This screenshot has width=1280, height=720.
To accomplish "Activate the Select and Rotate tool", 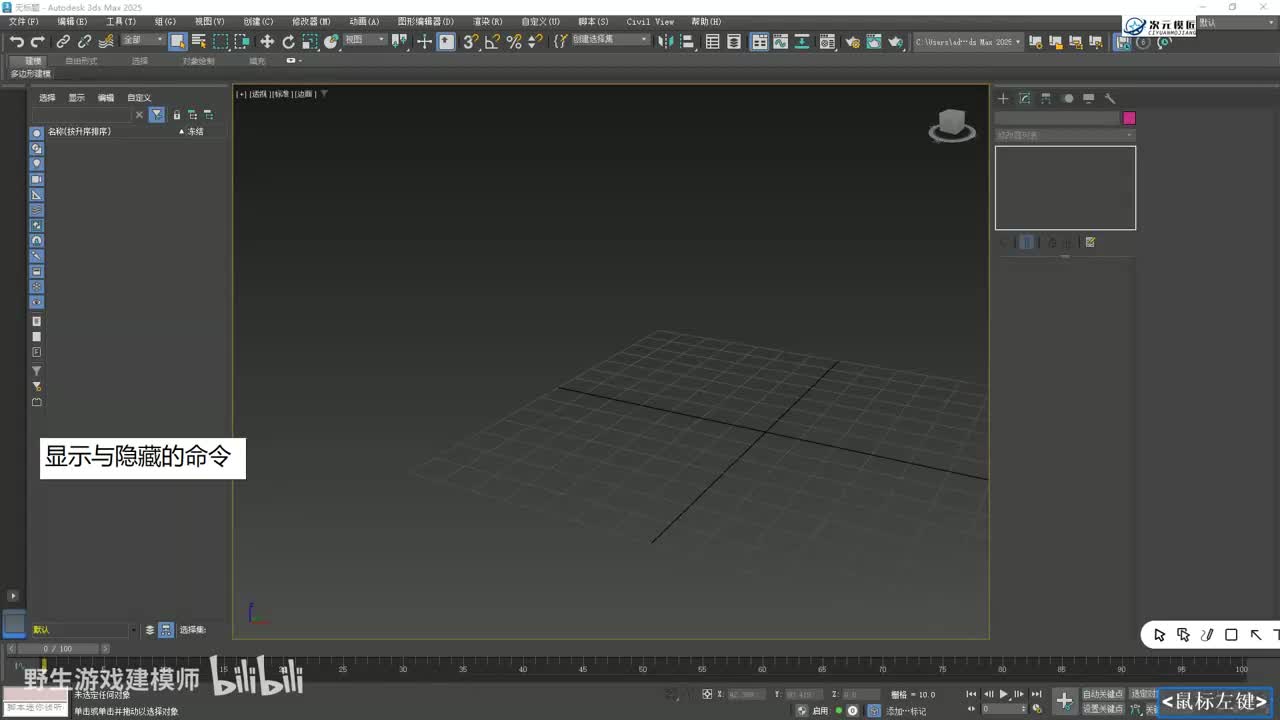I will pos(288,41).
